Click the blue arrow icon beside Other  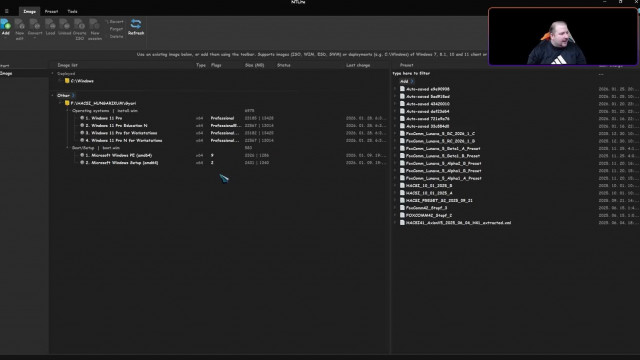point(73,96)
